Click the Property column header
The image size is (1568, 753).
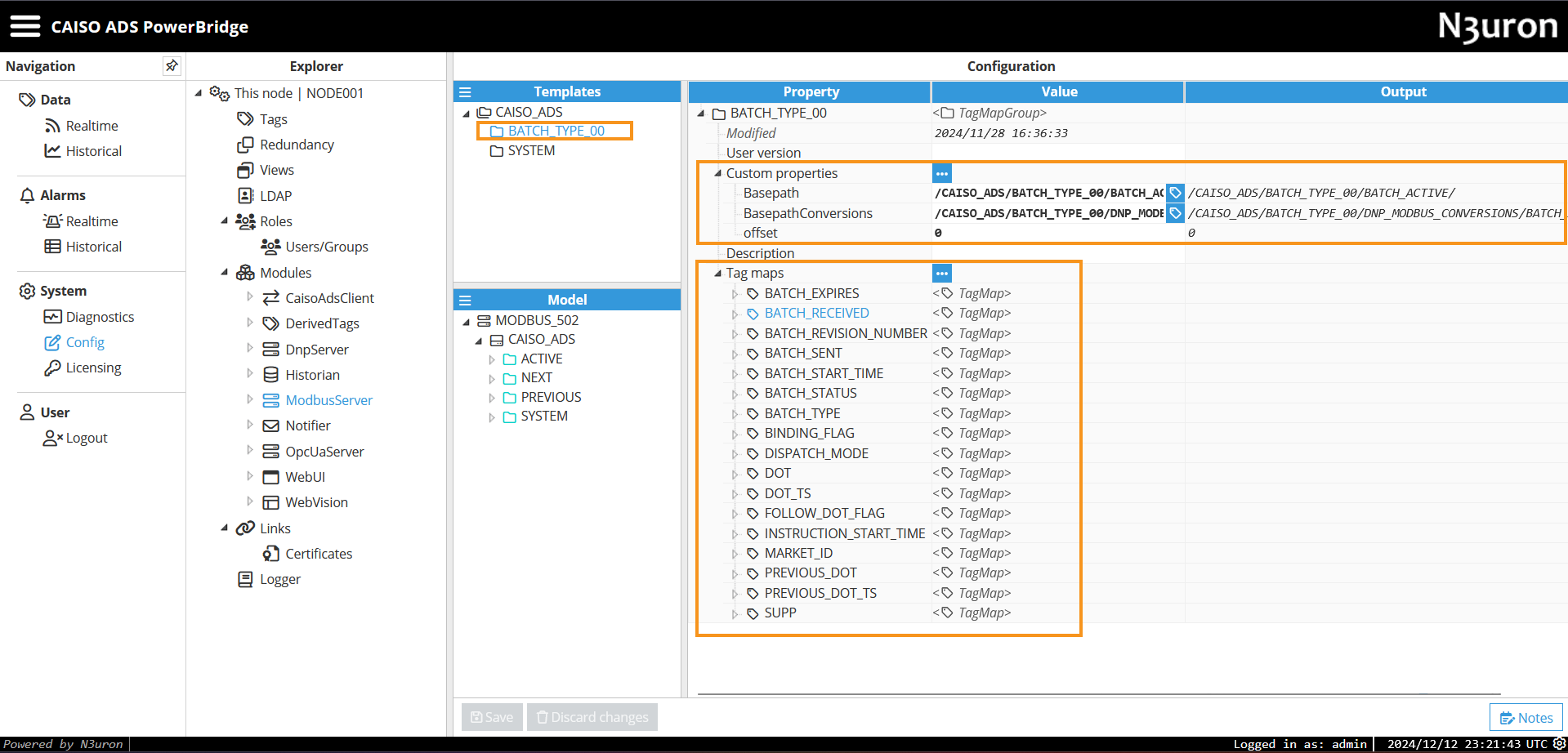811,92
